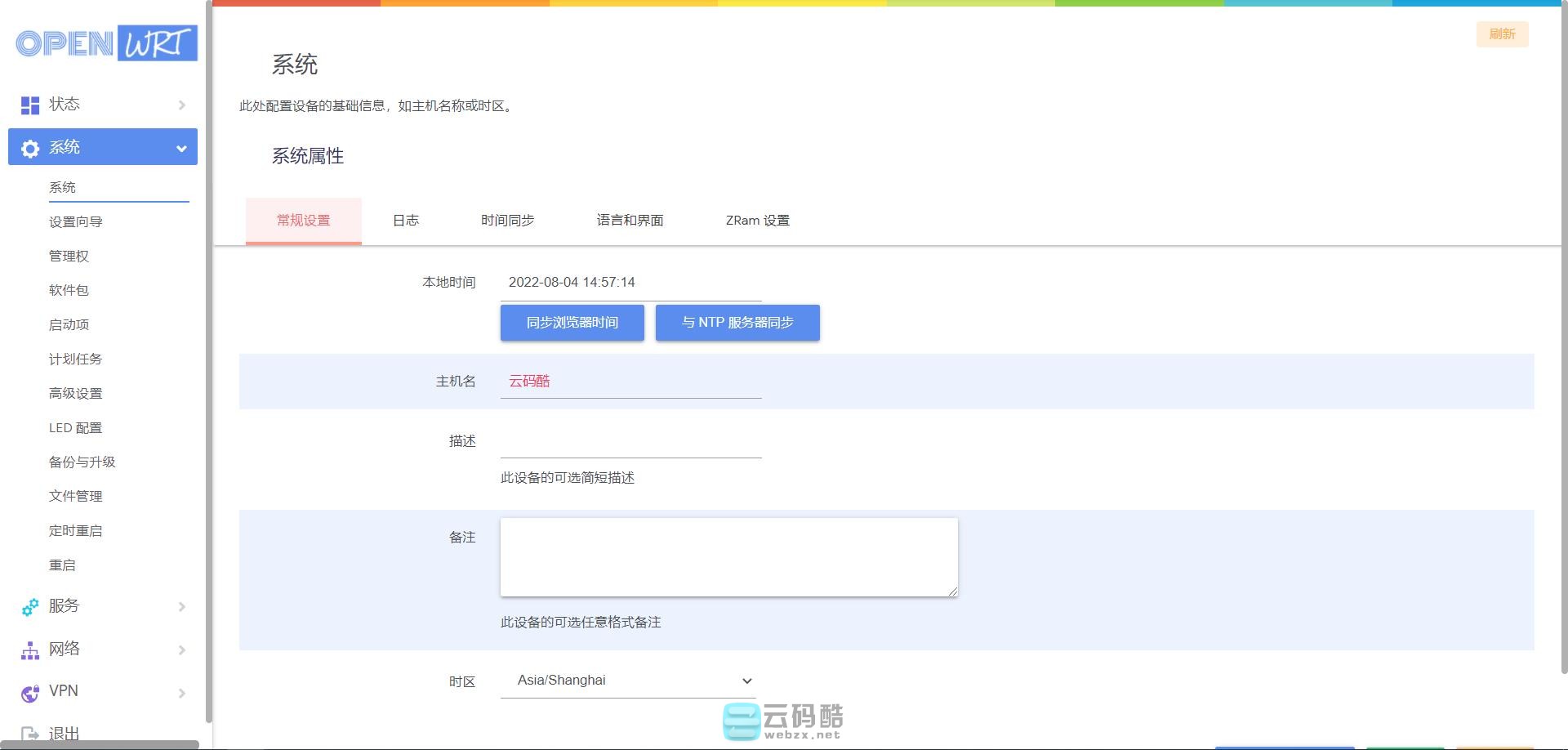Click the 刷新 refresh button
This screenshot has width=1568, height=750.
pyautogui.click(x=1502, y=34)
